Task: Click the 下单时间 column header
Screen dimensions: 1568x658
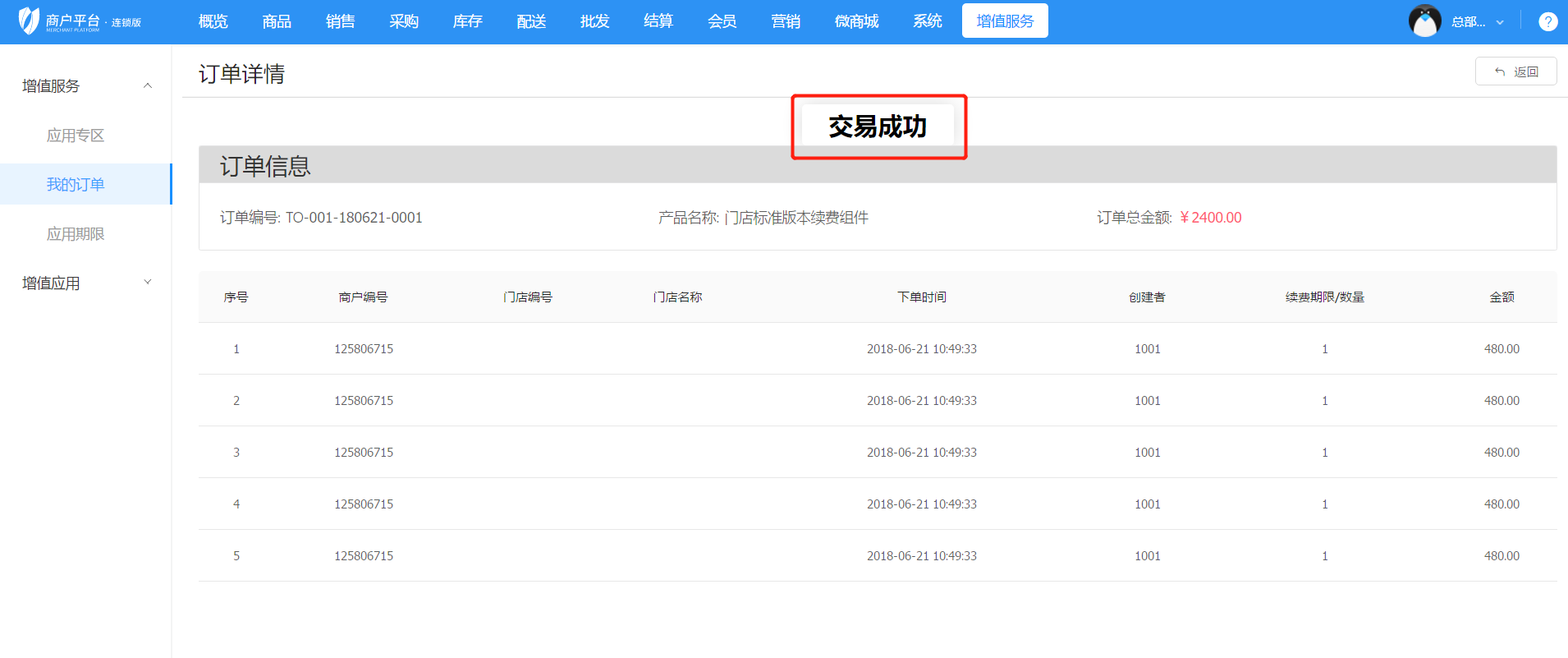Action: pos(921,297)
